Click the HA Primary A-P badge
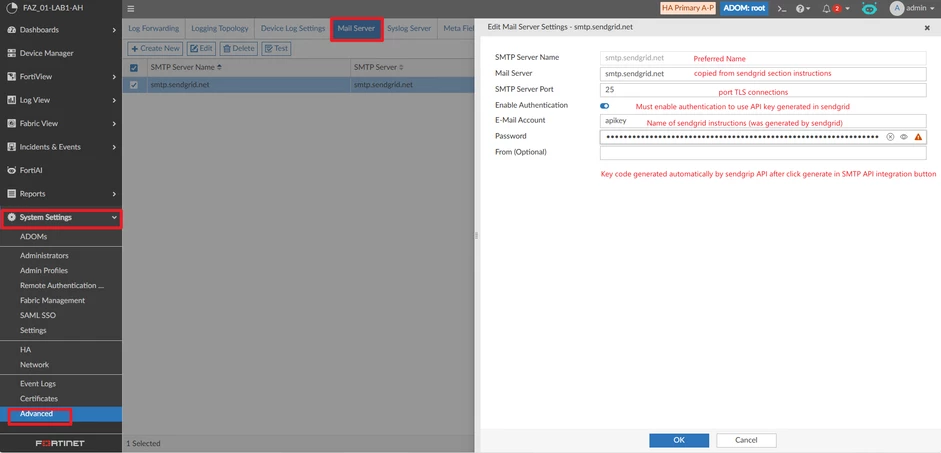 688,9
